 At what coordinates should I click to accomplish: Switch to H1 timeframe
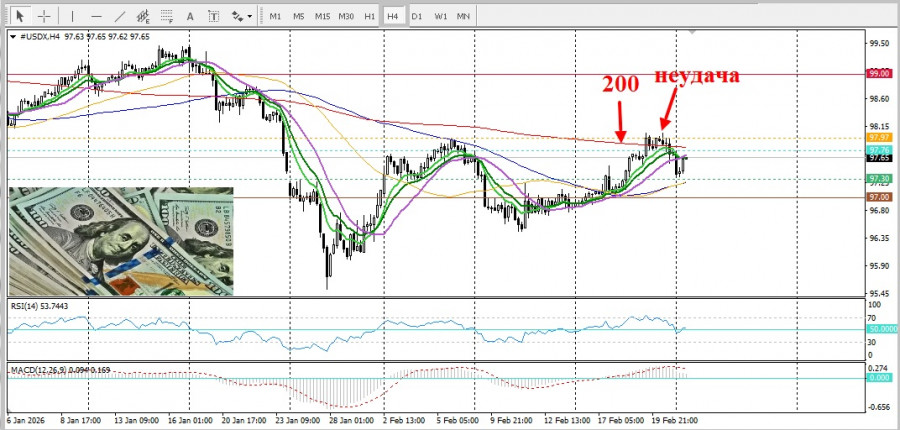tap(370, 16)
